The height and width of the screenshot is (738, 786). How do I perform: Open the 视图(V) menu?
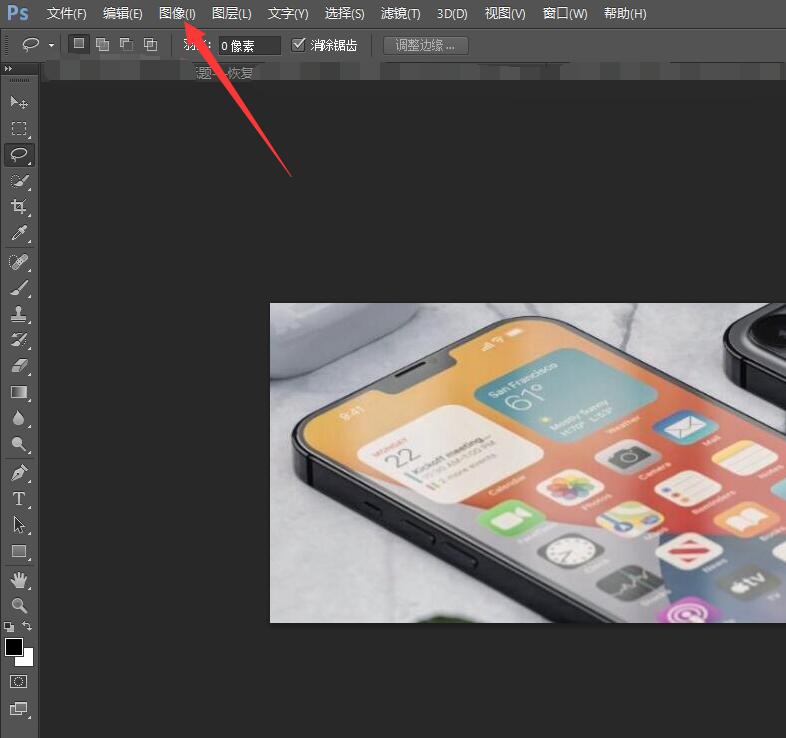[505, 13]
